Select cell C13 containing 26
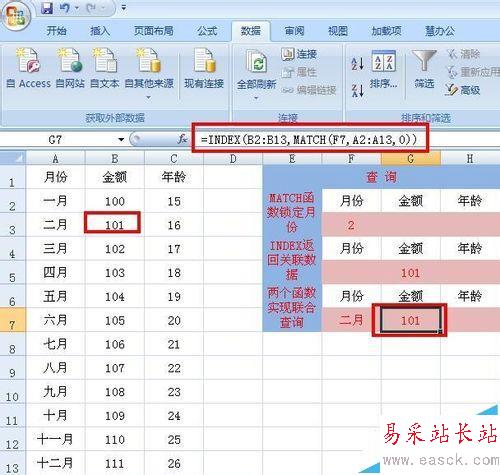This screenshot has width=500, height=475. (174, 463)
